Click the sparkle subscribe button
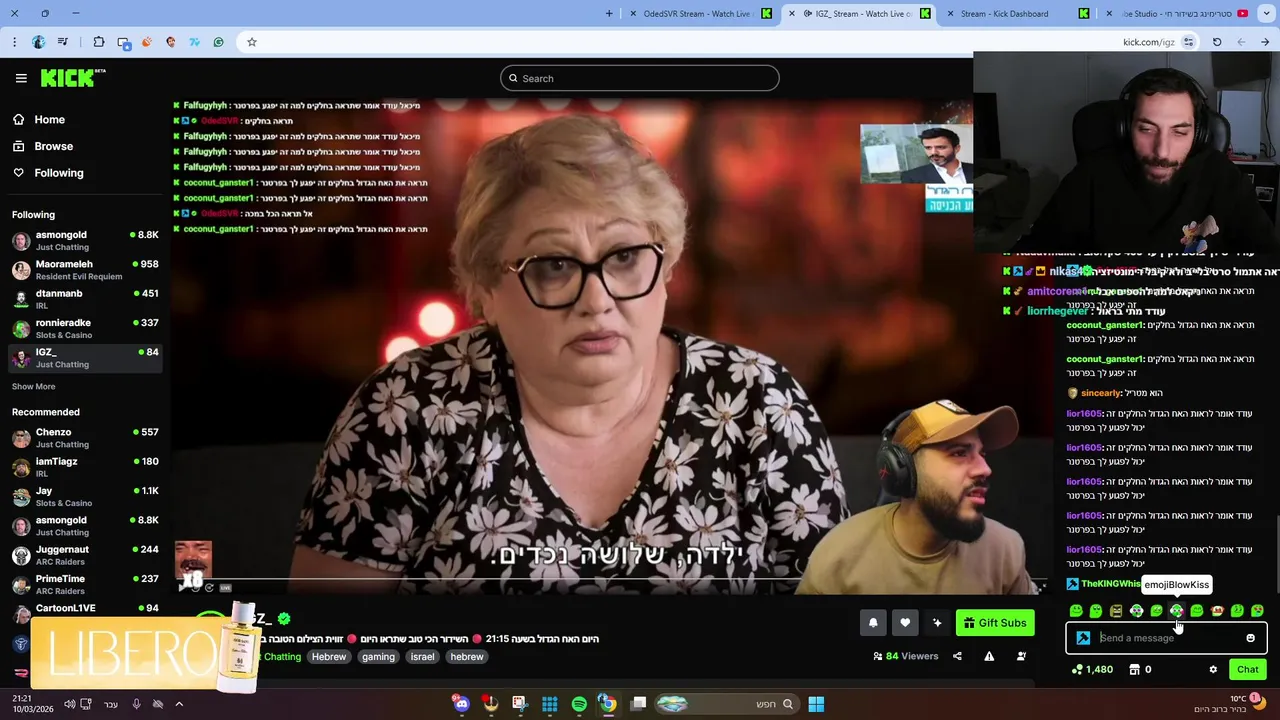Screen dimensions: 1280x720 [937, 623]
